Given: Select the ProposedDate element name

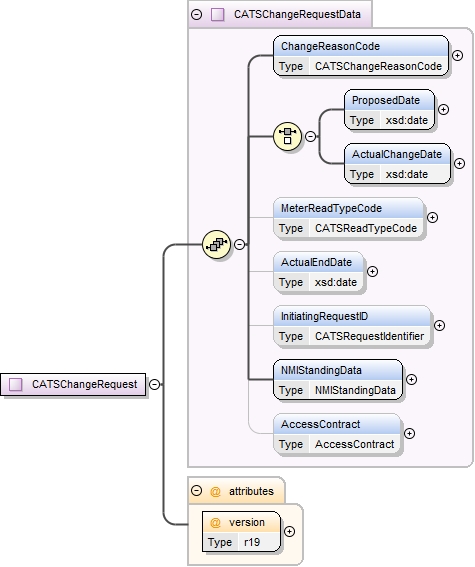Looking at the screenshot, I should tap(386, 100).
